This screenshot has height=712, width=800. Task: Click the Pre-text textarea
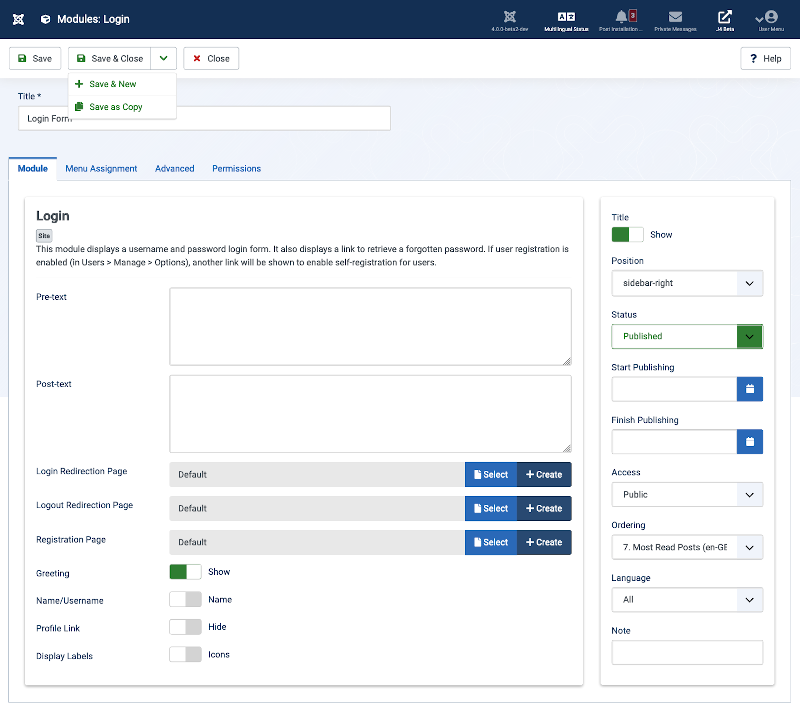[370, 326]
